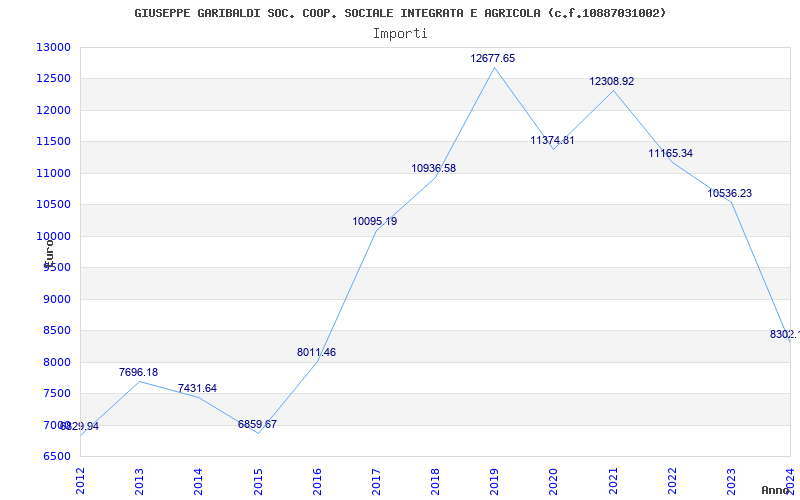
Task: Select the 10936.58 data label
Action: coord(434,168)
